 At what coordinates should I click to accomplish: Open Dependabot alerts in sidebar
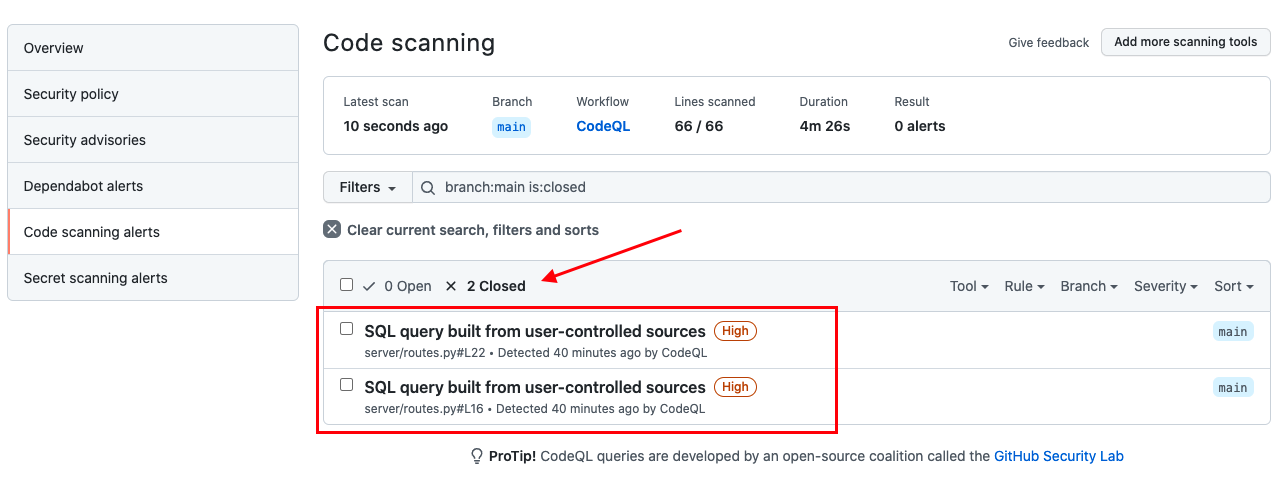pos(153,186)
